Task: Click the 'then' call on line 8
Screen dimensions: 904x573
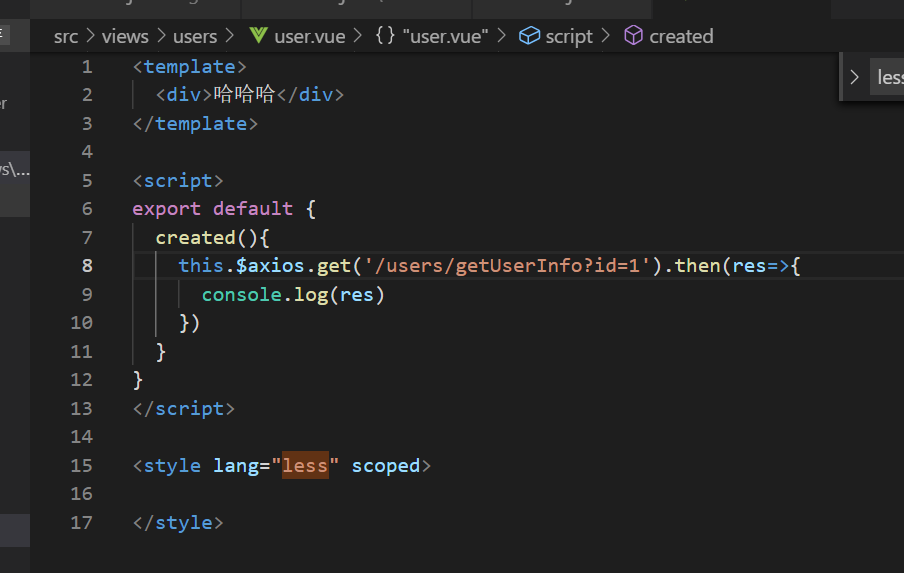Action: point(698,266)
